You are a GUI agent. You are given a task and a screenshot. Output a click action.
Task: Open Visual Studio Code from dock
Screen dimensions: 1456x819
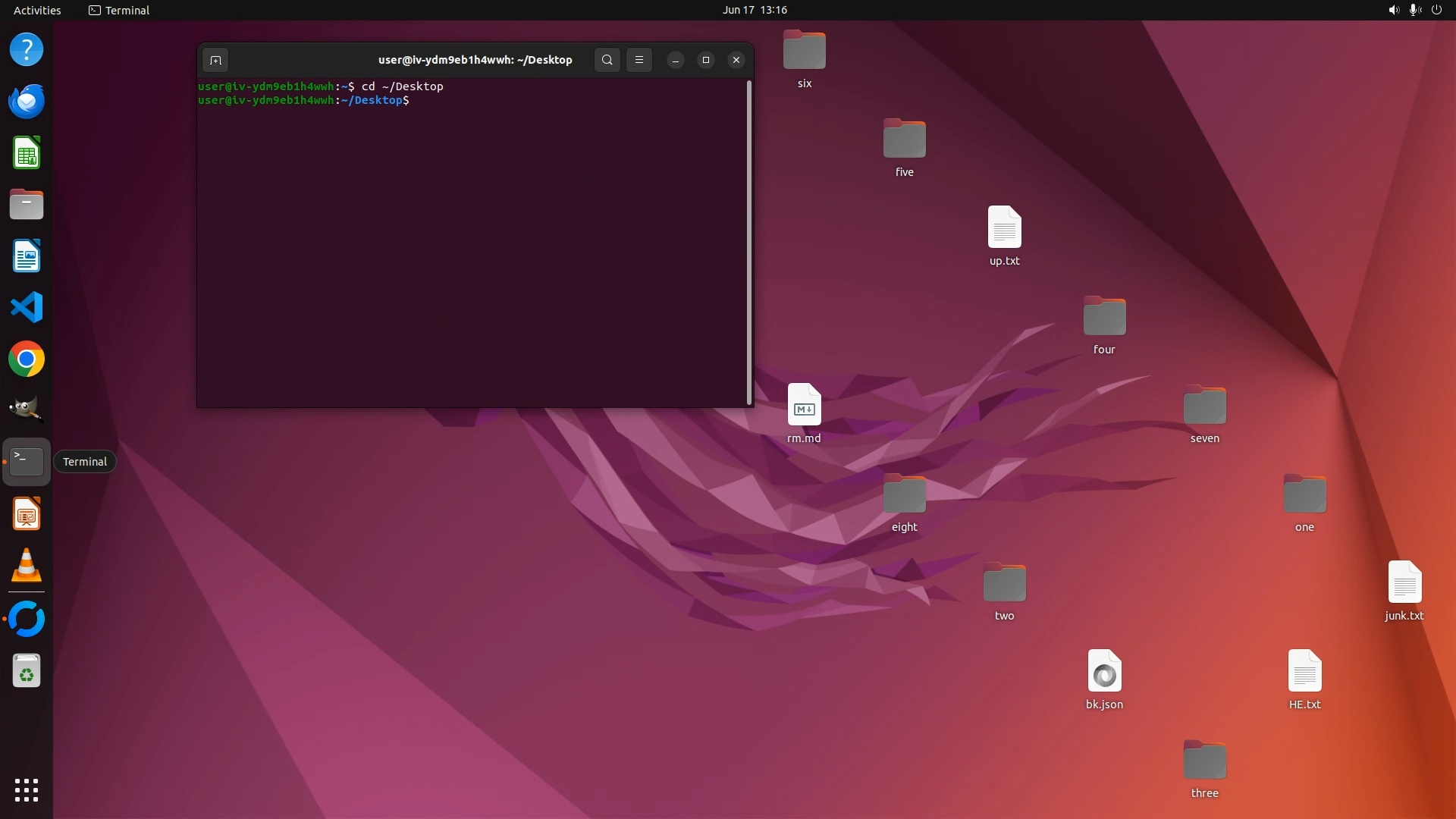(27, 308)
